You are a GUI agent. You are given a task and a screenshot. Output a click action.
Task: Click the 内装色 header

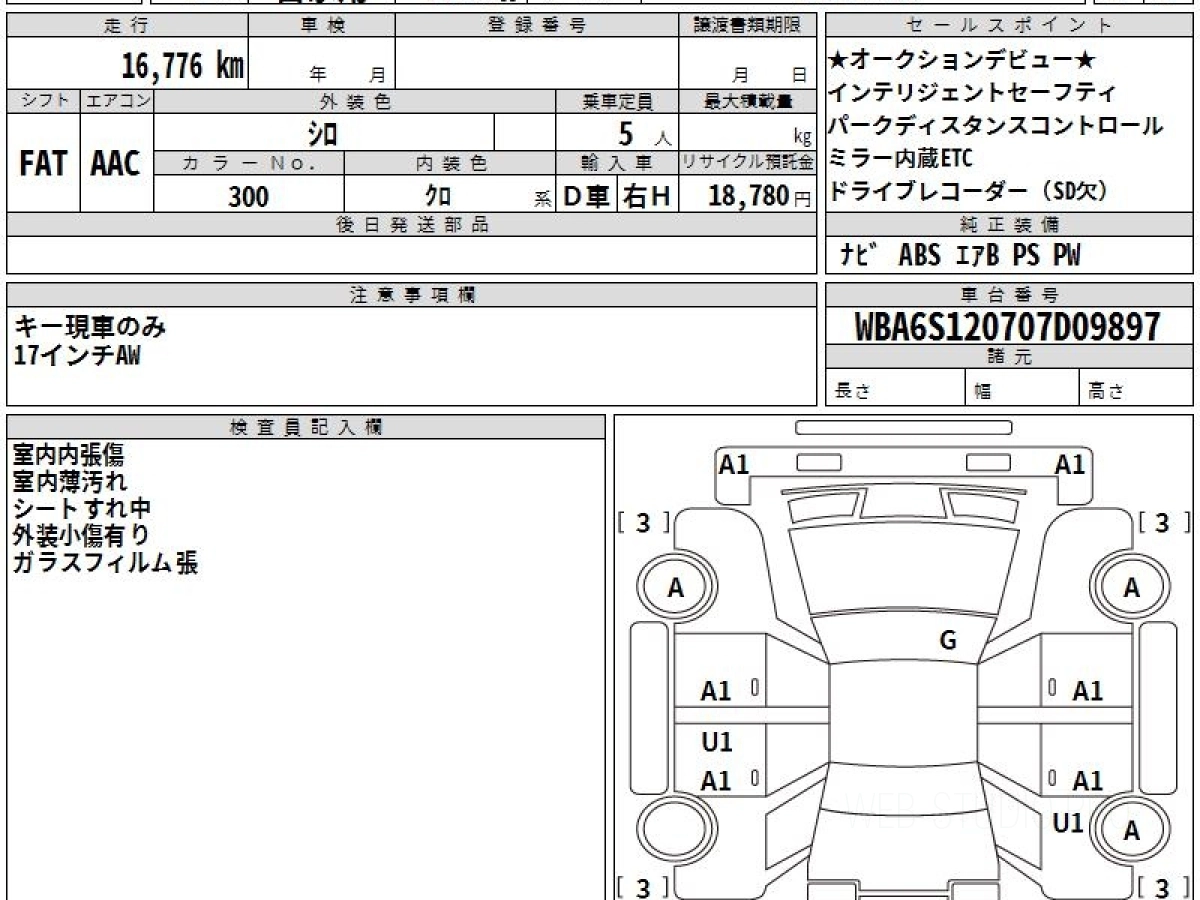[x=450, y=163]
